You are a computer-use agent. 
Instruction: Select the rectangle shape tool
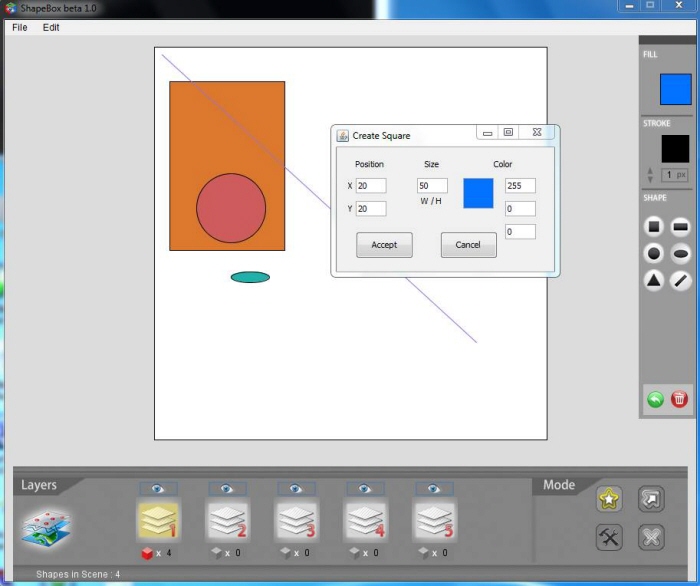click(x=680, y=227)
